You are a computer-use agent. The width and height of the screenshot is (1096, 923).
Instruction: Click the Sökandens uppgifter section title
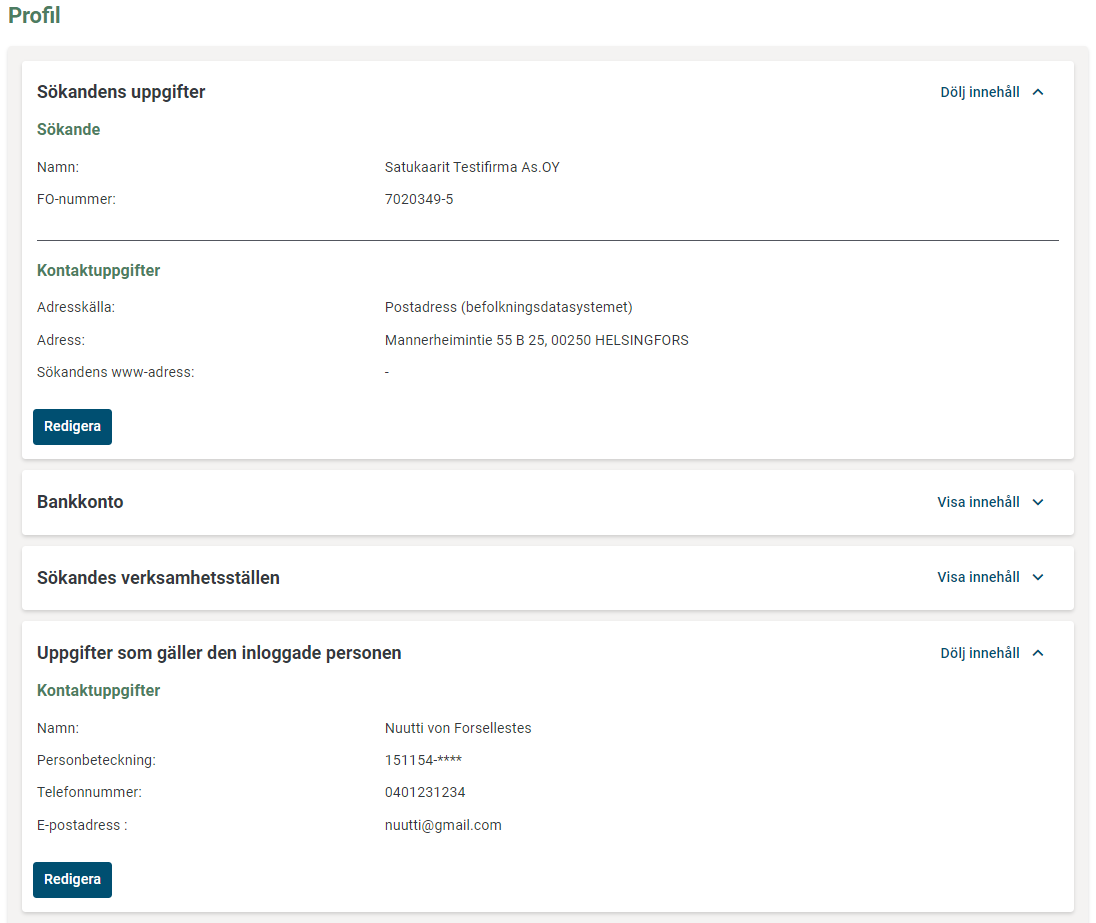pyautogui.click(x=121, y=92)
